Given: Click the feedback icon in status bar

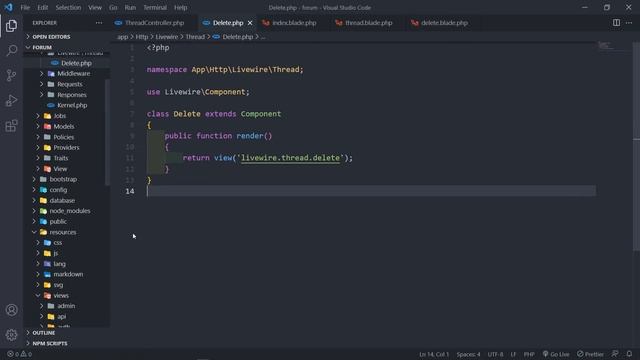Looking at the screenshot, I should pos(615,354).
